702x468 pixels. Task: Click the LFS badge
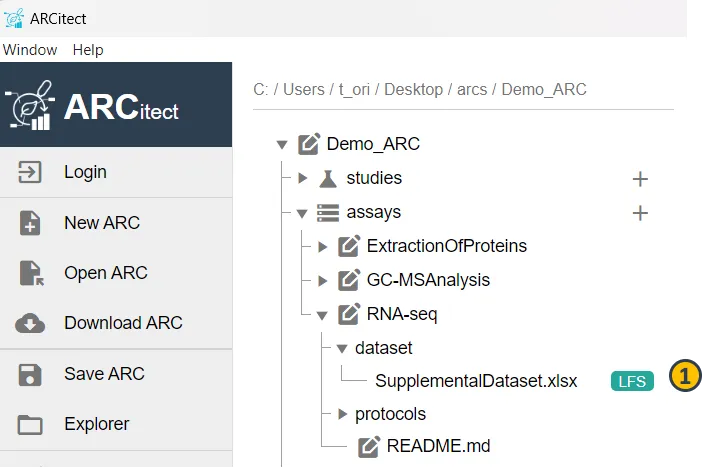click(x=632, y=381)
